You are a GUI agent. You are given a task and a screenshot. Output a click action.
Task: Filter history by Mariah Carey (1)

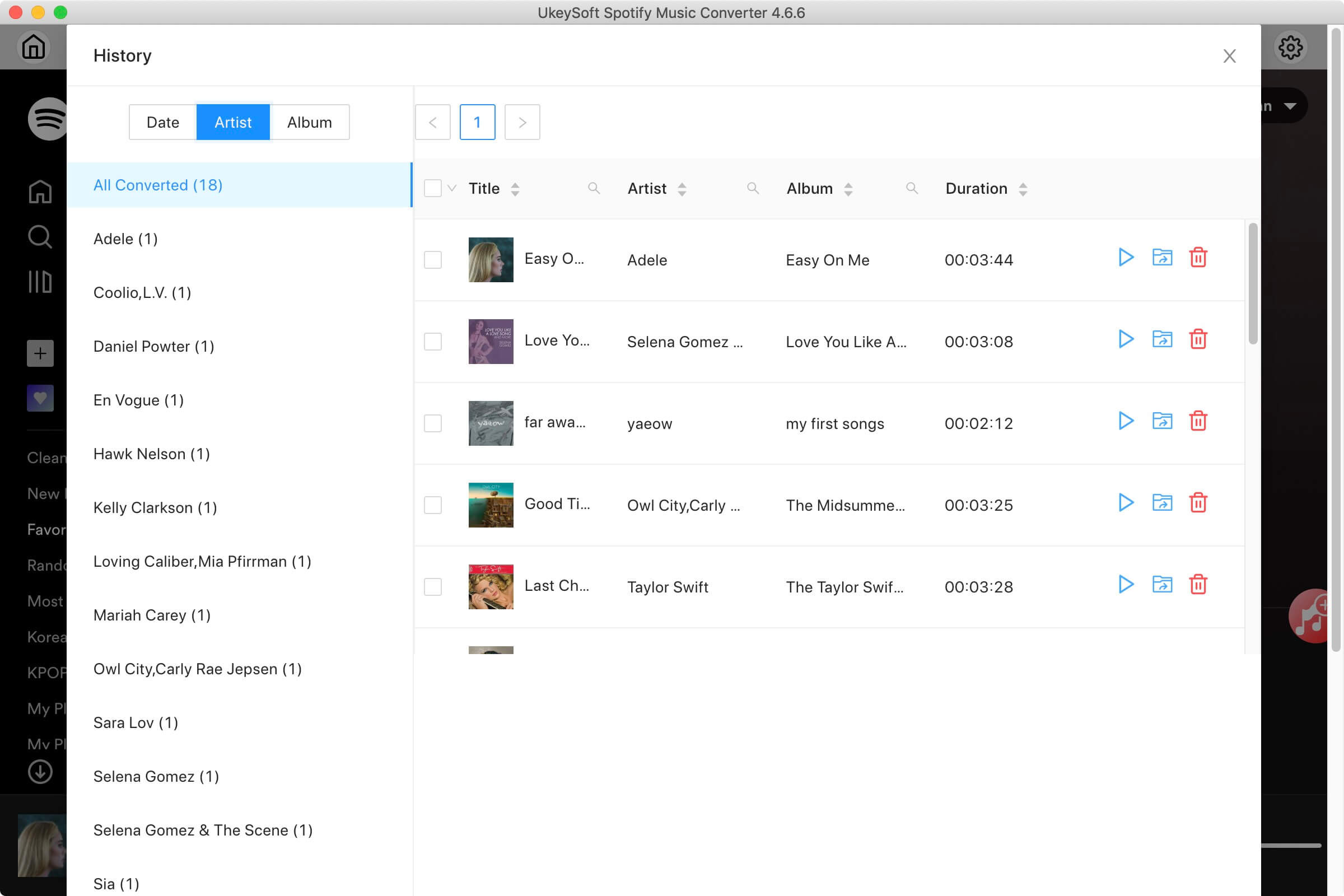[x=240, y=615]
